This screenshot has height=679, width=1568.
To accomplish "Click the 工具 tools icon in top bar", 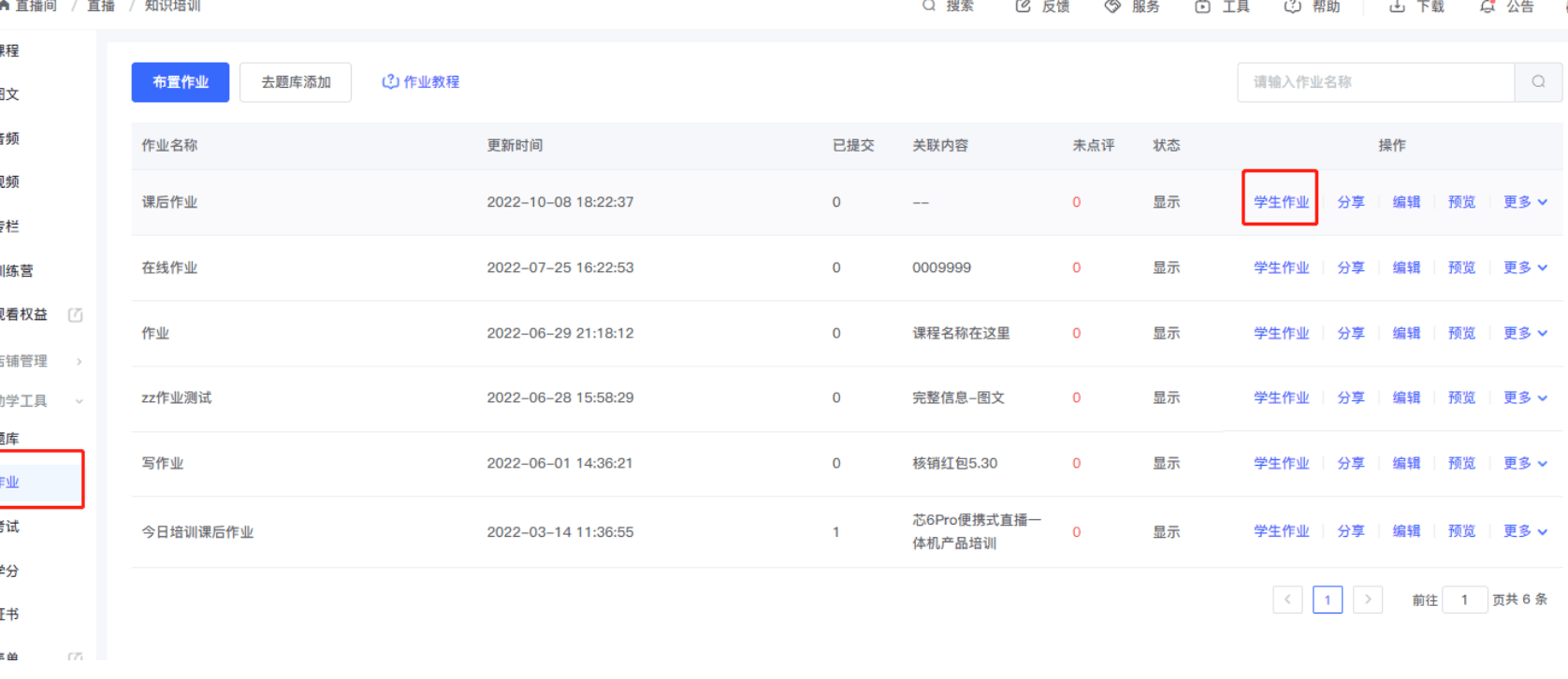I will [1202, 7].
